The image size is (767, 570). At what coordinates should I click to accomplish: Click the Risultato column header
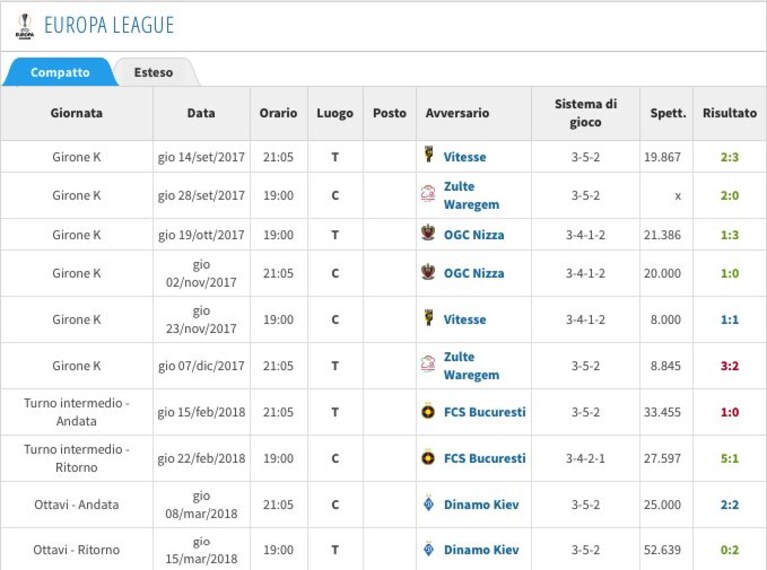tap(730, 113)
